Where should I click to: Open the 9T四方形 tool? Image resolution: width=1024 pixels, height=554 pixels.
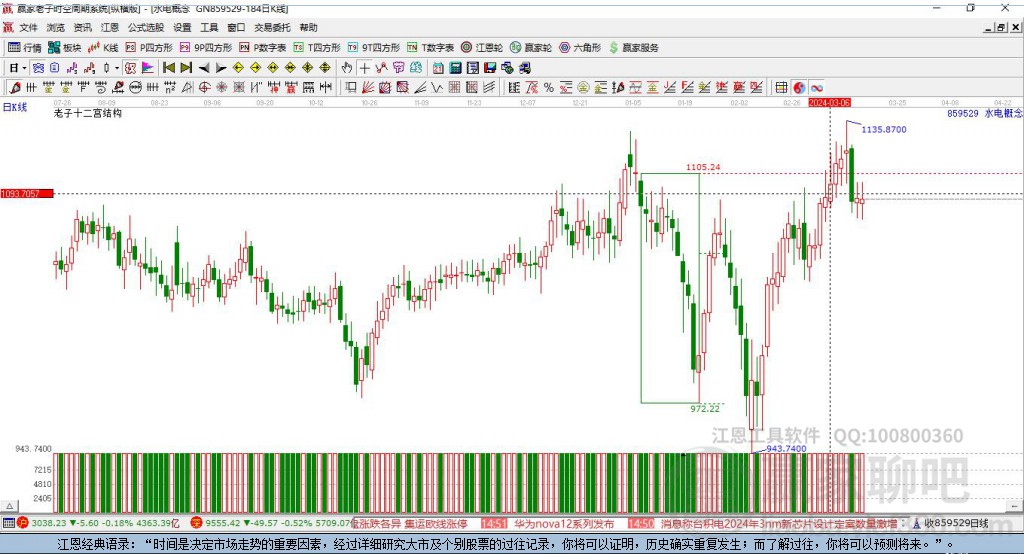click(374, 48)
